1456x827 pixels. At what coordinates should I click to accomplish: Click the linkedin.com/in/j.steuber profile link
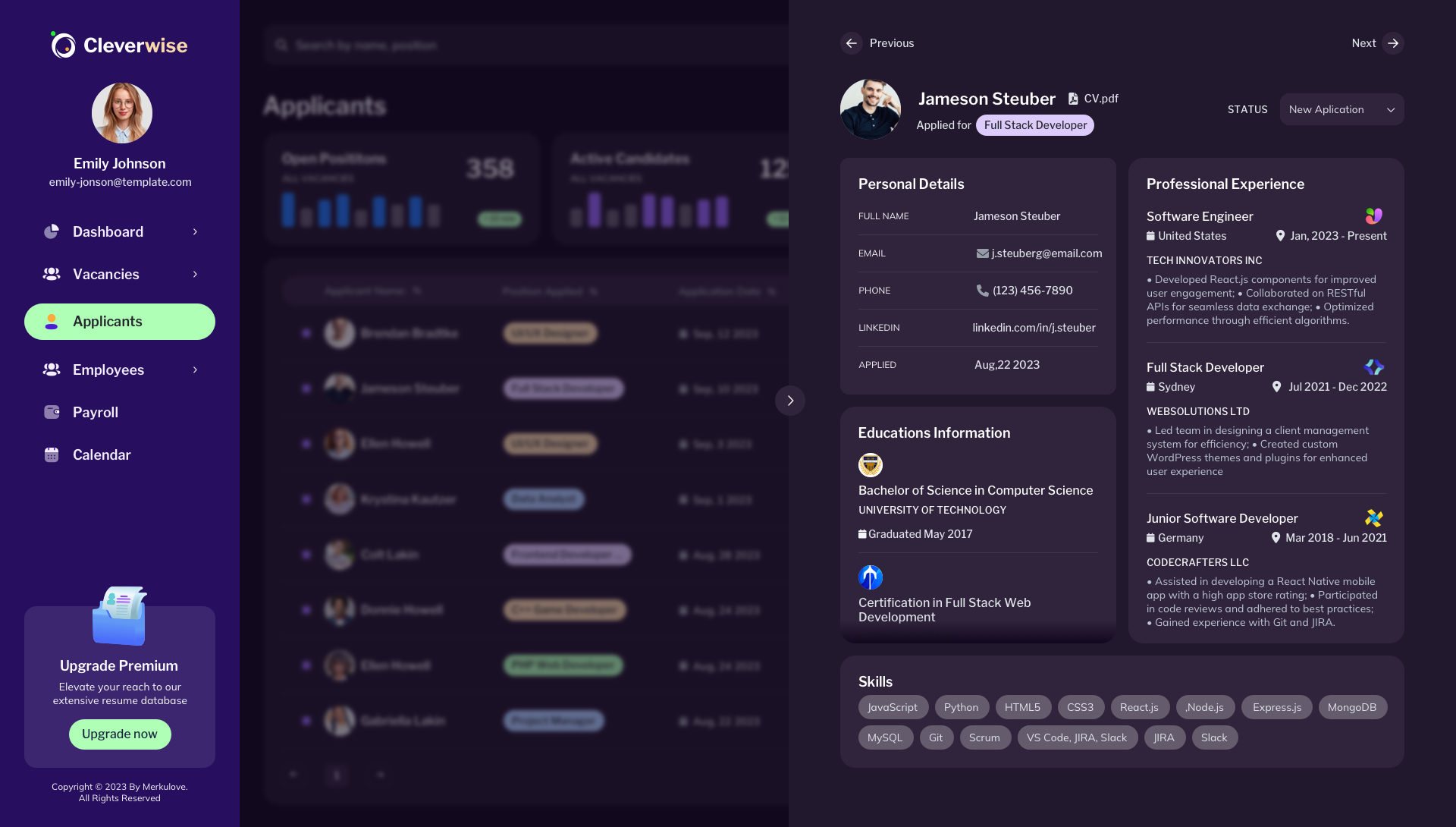(x=1034, y=327)
